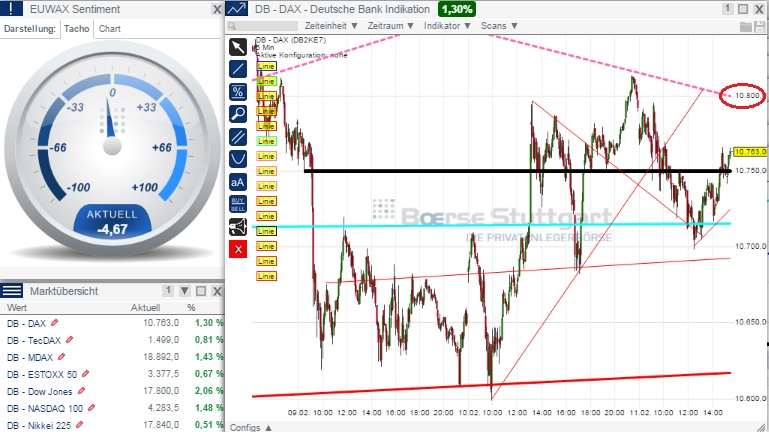The image size is (769, 432).
Task: Click the red X delete drawings button
Action: pyautogui.click(x=238, y=249)
